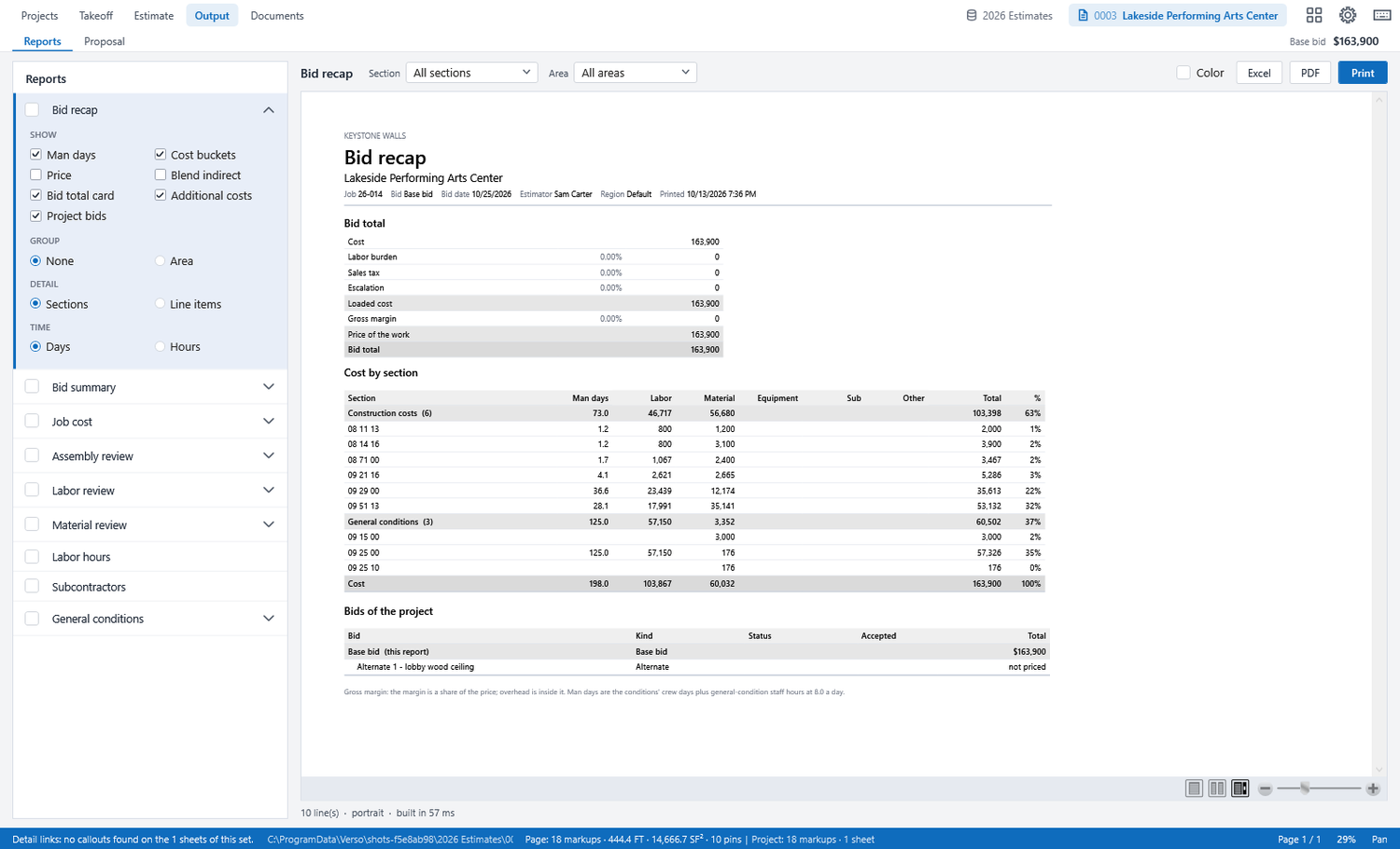Image resolution: width=1400 pixels, height=849 pixels.
Task: Open settings gear icon
Action: 1348,15
